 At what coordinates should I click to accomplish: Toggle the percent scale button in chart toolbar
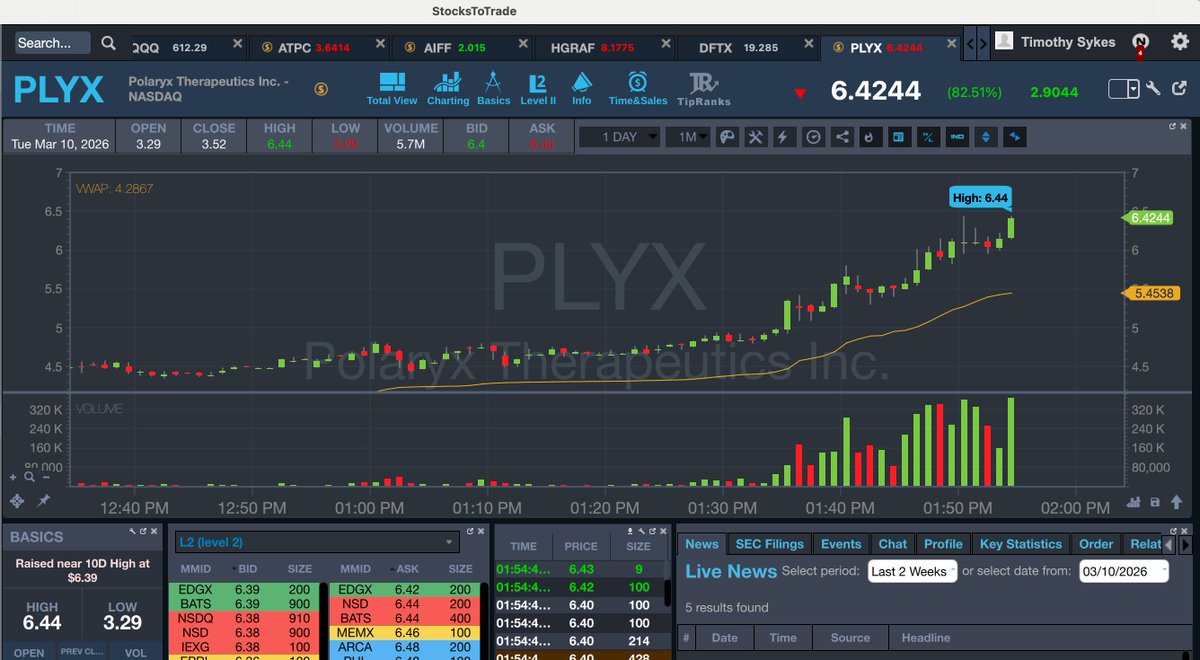click(x=928, y=137)
